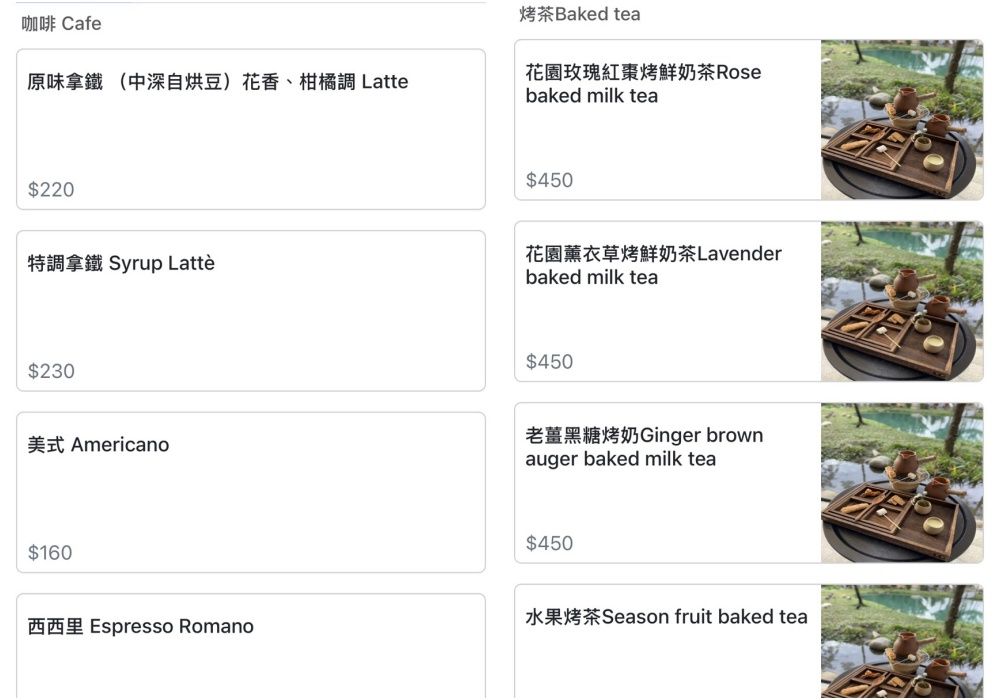This screenshot has width=1000, height=700.
Task: Click the $450 price for Lavender tea
Action: point(550,361)
